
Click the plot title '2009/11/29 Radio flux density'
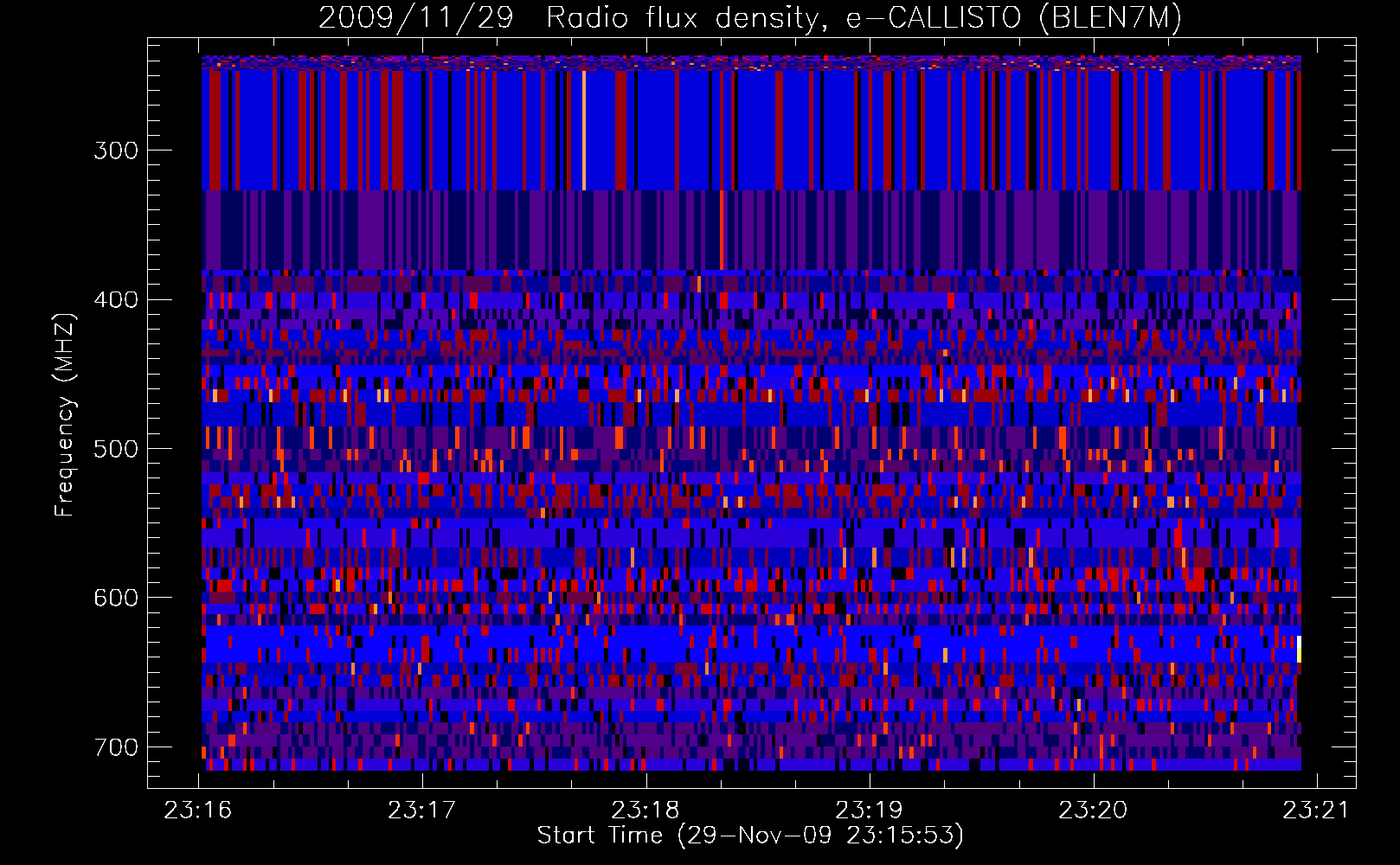pos(750,17)
